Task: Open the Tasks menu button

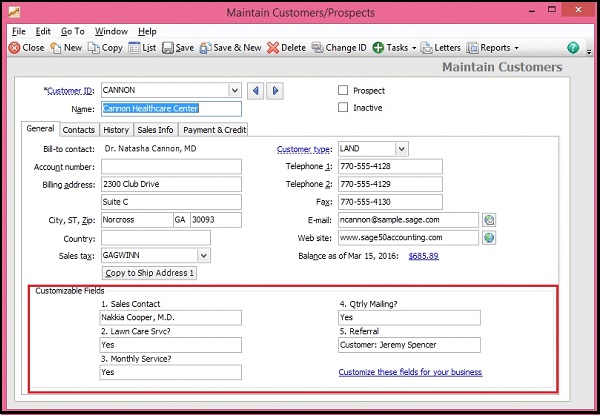Action: pyautogui.click(x=394, y=48)
